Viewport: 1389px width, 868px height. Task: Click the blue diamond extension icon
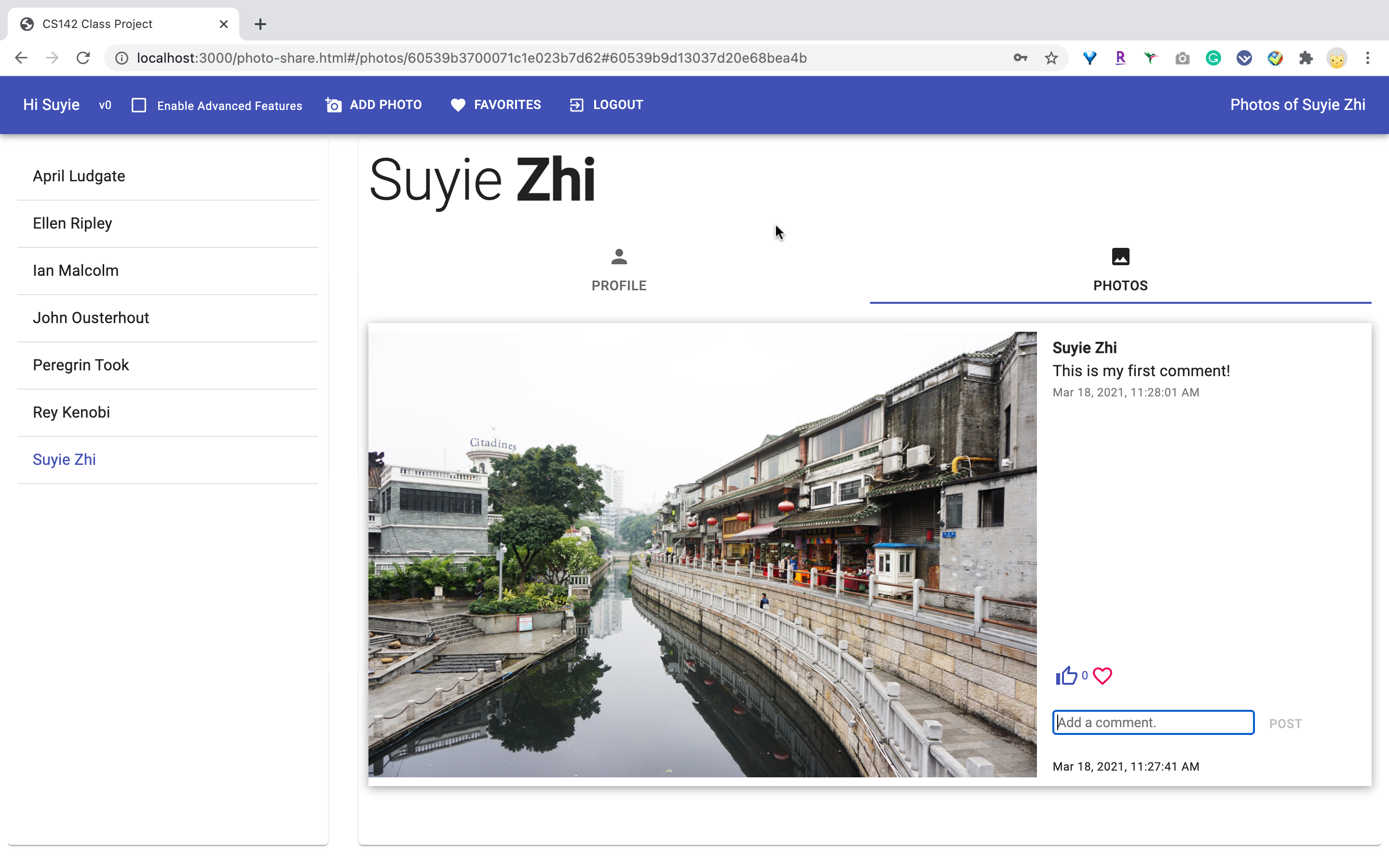pyautogui.click(x=1089, y=58)
